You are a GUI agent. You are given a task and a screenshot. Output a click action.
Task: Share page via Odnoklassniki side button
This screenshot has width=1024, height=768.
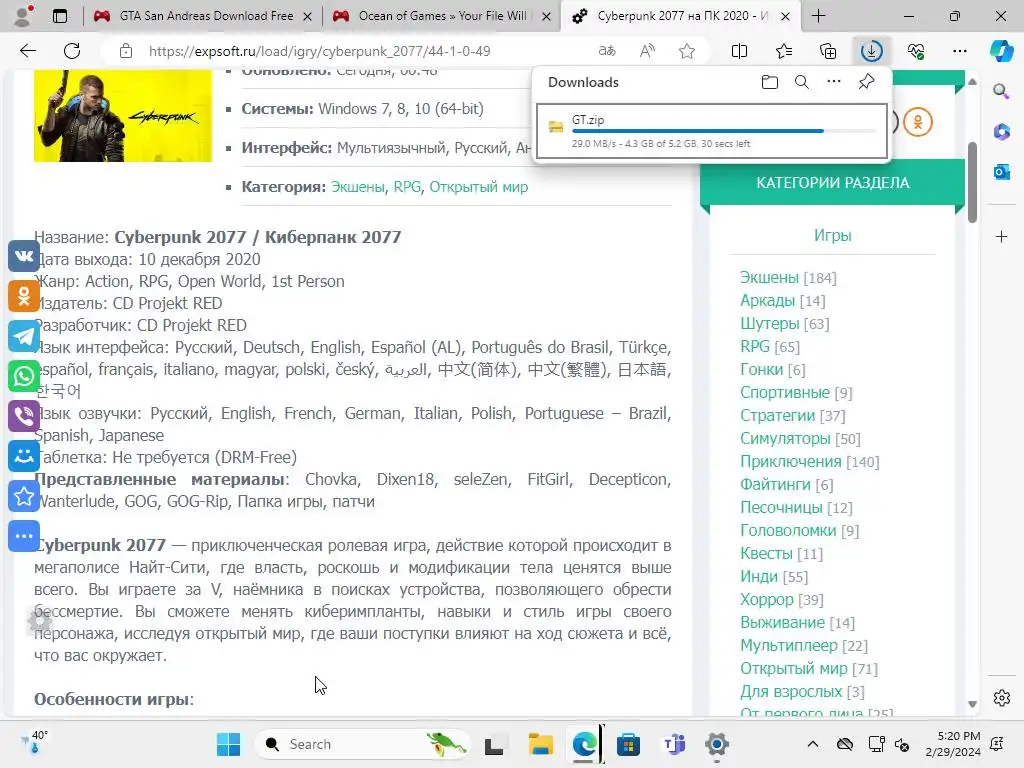tap(24, 296)
